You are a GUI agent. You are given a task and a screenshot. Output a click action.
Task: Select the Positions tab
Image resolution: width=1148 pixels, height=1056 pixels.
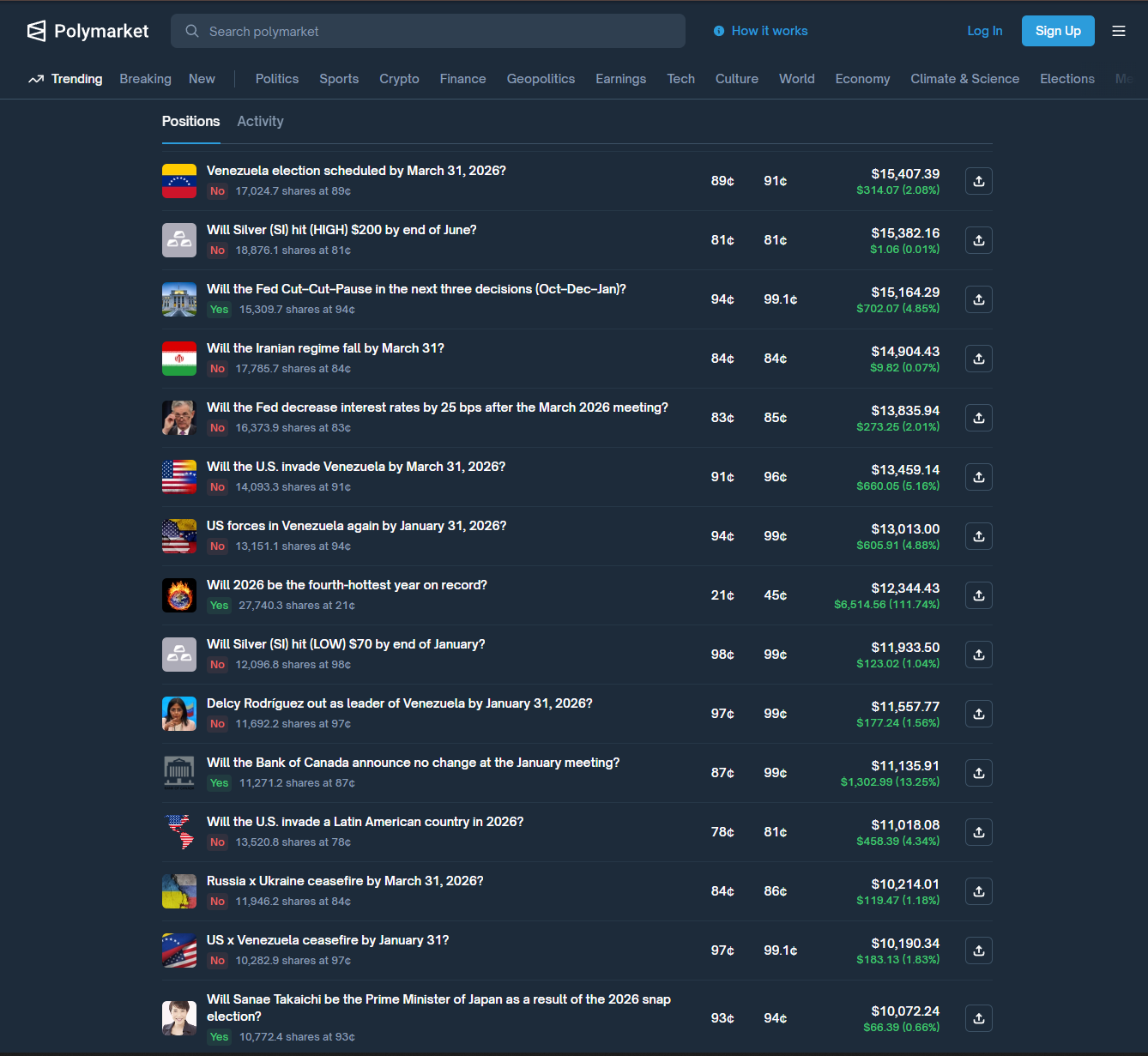click(190, 122)
